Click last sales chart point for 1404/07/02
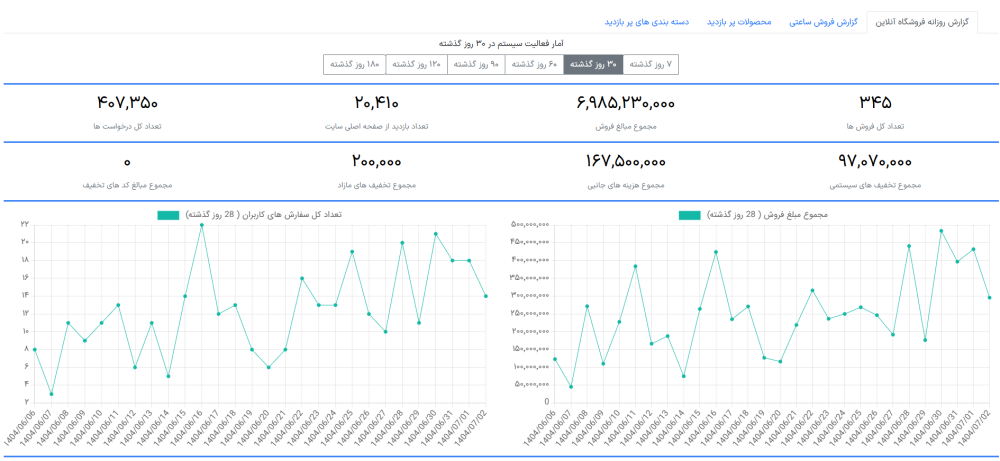Viewport: 1000px width, 461px height. 989,298
